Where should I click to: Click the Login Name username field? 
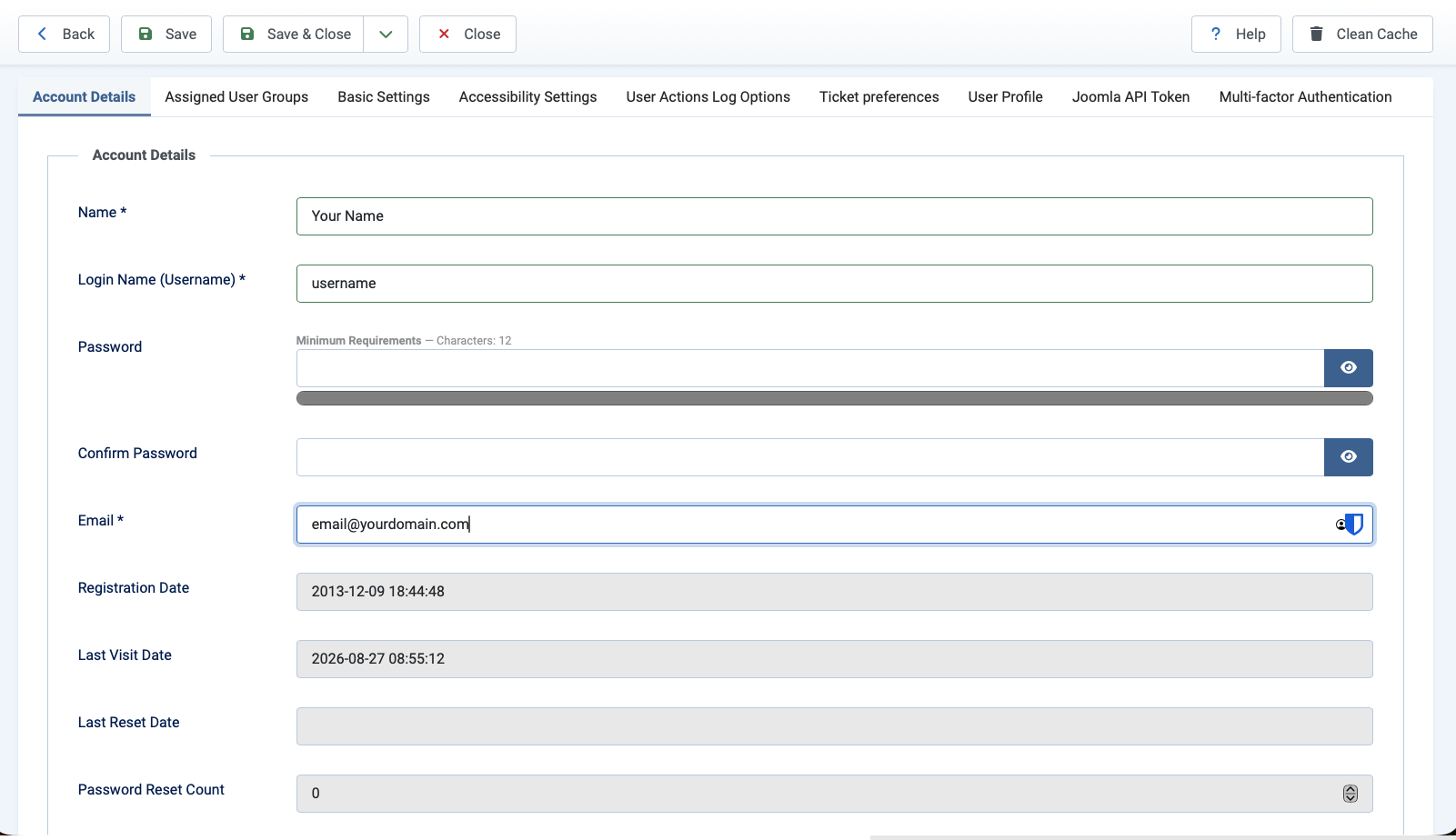pos(834,284)
